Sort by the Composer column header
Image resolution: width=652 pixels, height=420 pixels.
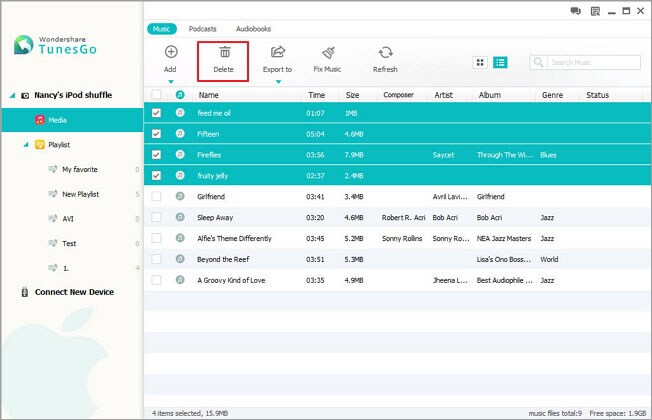coord(398,95)
